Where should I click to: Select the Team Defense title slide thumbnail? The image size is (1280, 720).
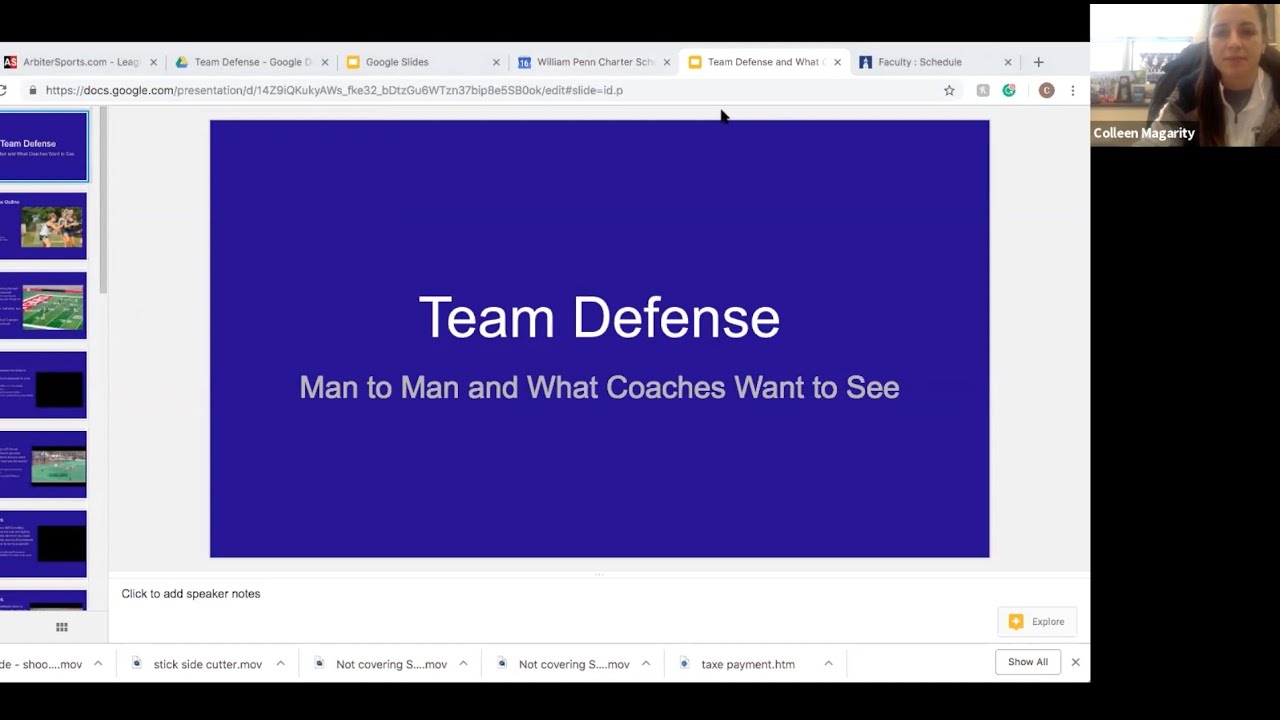(43, 147)
